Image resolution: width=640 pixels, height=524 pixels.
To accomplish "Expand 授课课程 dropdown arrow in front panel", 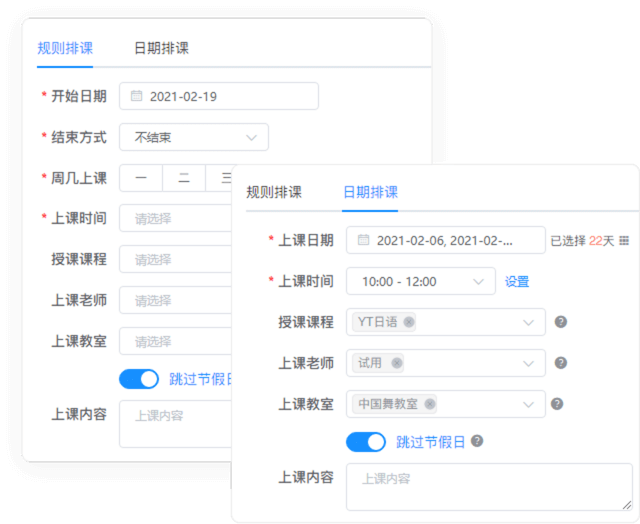I will tap(528, 322).
